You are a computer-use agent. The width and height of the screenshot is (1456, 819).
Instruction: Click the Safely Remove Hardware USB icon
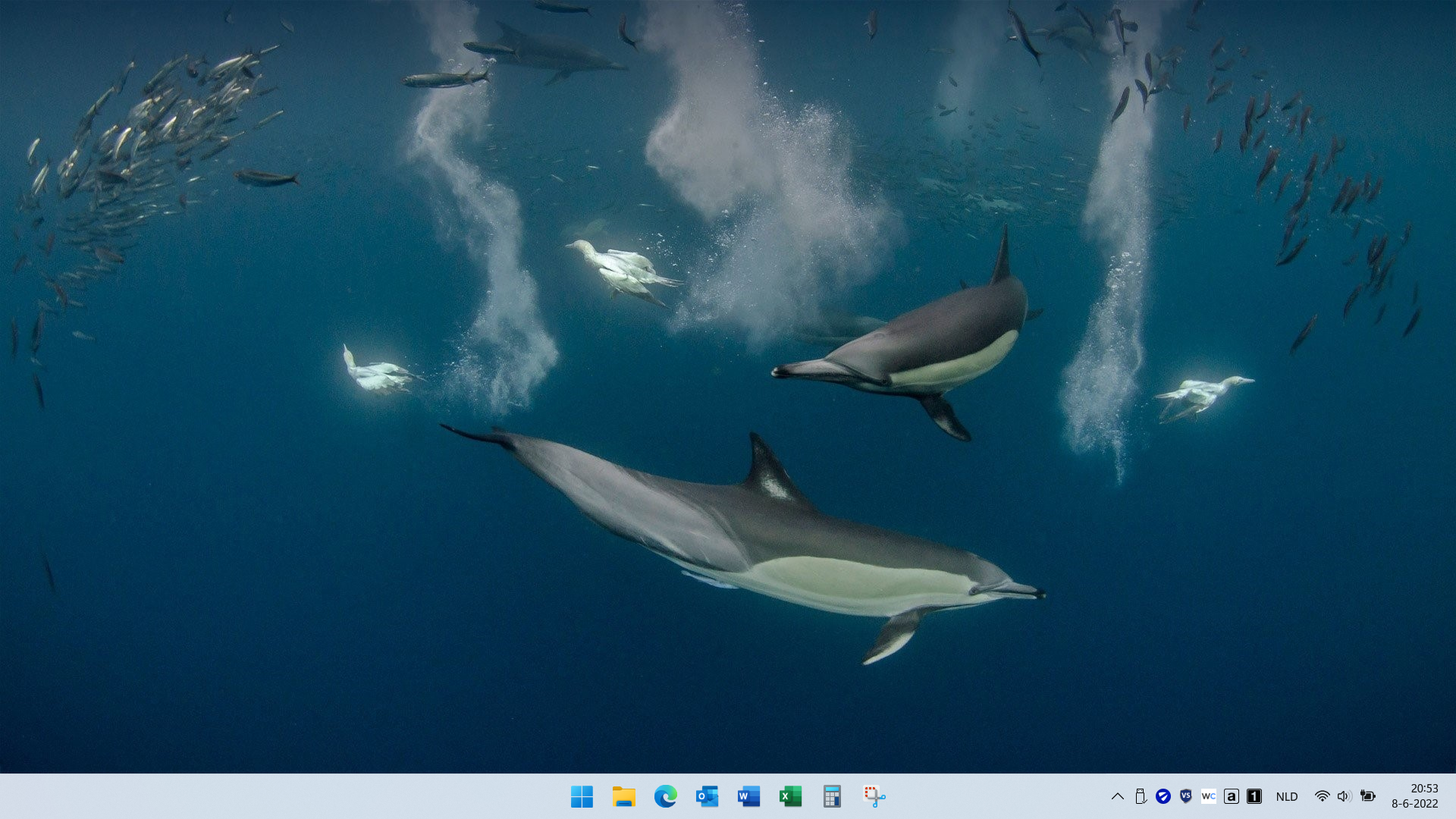[x=1140, y=796]
